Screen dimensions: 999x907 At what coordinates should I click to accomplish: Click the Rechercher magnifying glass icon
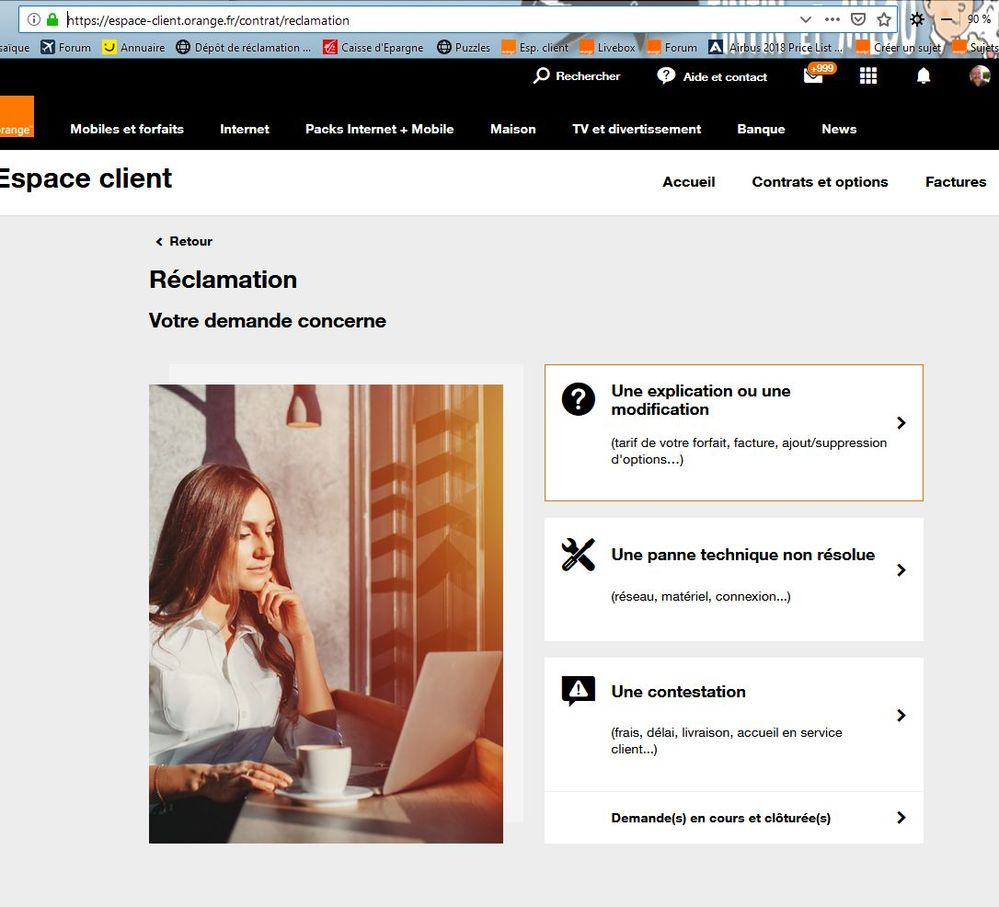click(542, 76)
